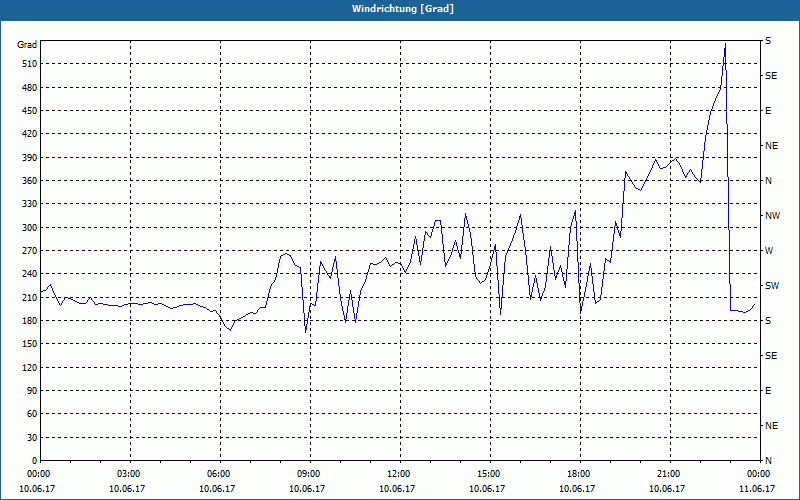Screen dimensions: 800x500
Task: Click the "0" left-axis value
Action: click(34, 461)
